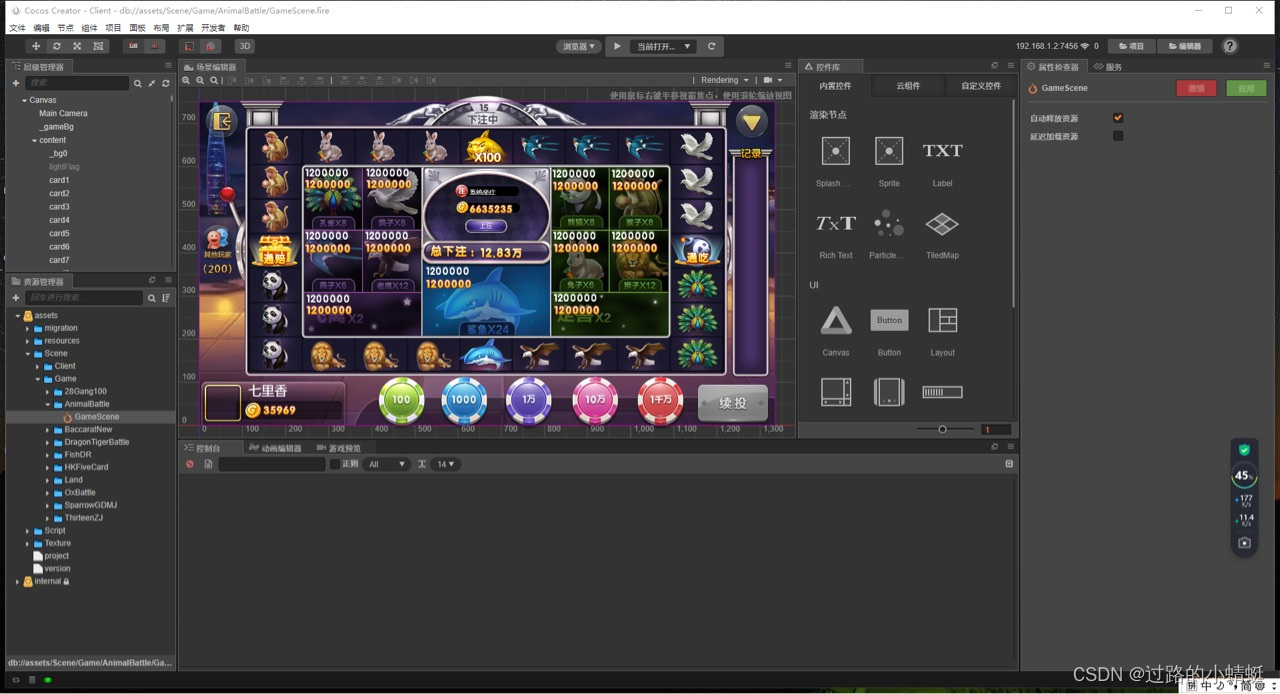Clear the console log
This screenshot has height=694, width=1280.
(190, 464)
